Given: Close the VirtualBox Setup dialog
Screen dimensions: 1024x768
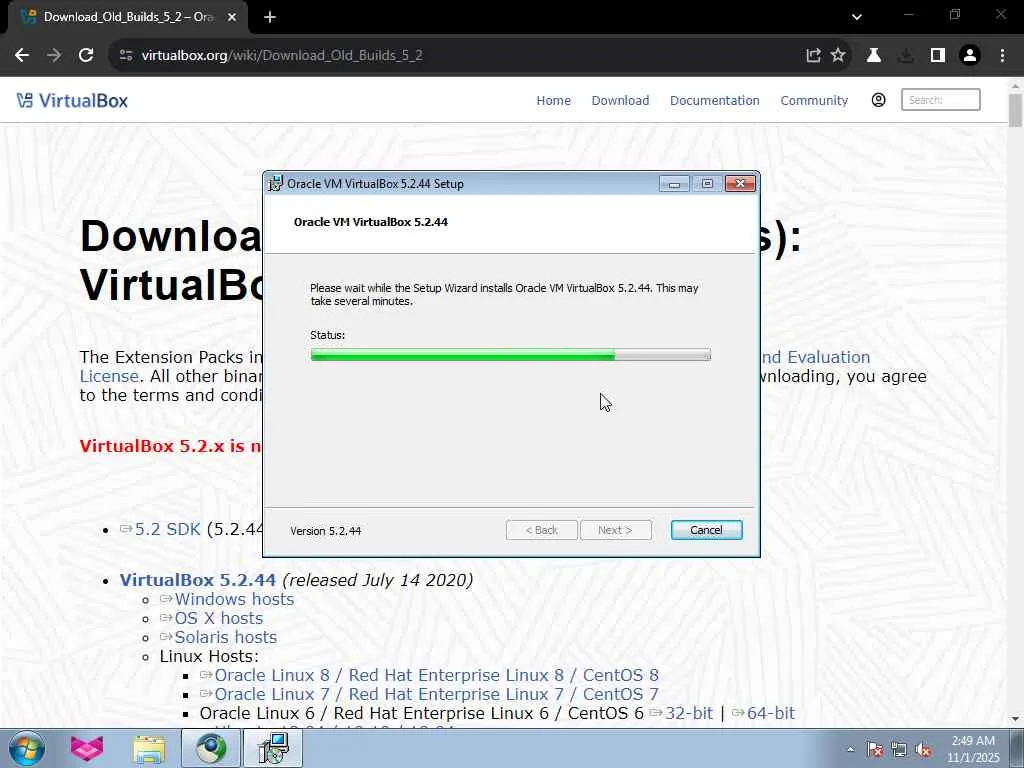Looking at the screenshot, I should click(740, 184).
